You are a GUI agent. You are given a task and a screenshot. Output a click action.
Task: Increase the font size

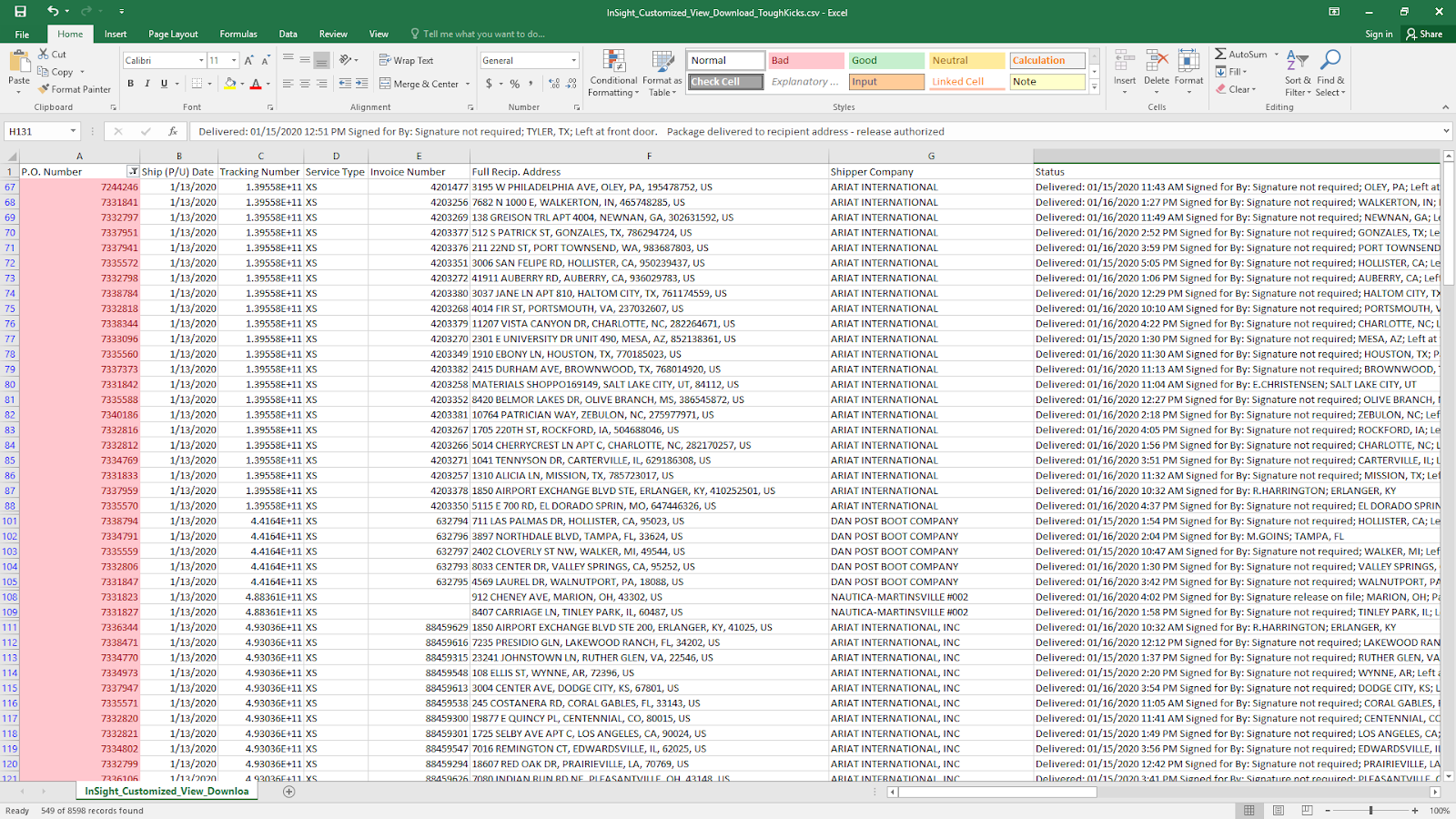[249, 60]
